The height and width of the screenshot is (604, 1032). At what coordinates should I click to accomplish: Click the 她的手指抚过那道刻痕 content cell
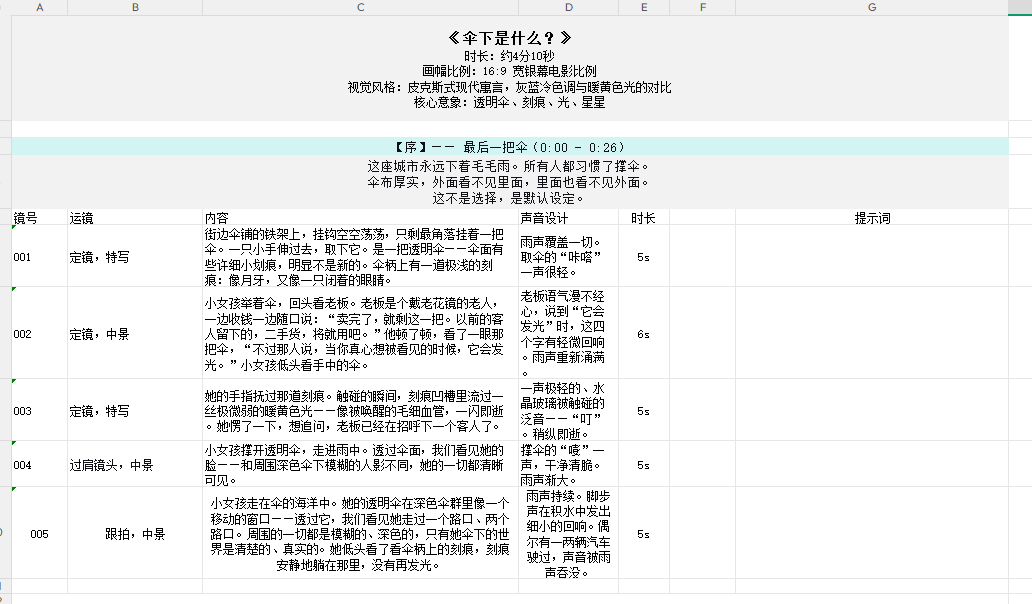click(360, 411)
